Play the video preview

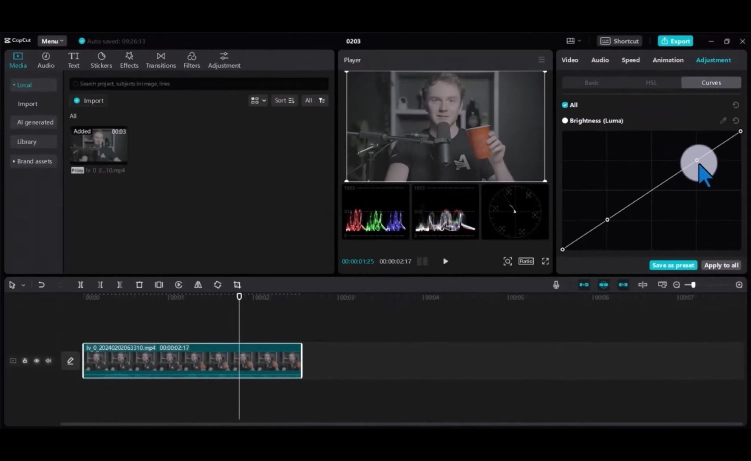coord(445,261)
